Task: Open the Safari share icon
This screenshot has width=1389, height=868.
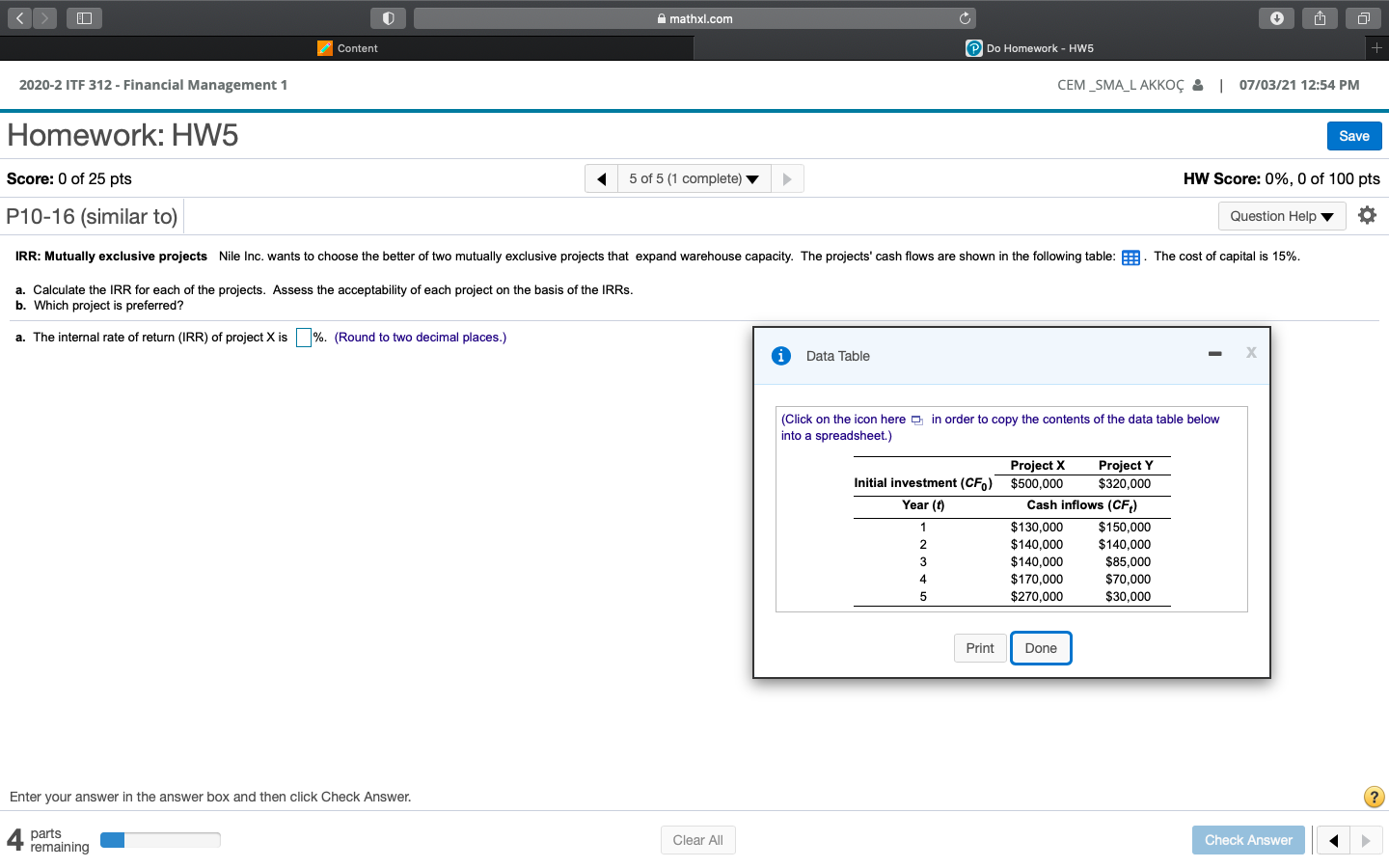Action: (1320, 17)
